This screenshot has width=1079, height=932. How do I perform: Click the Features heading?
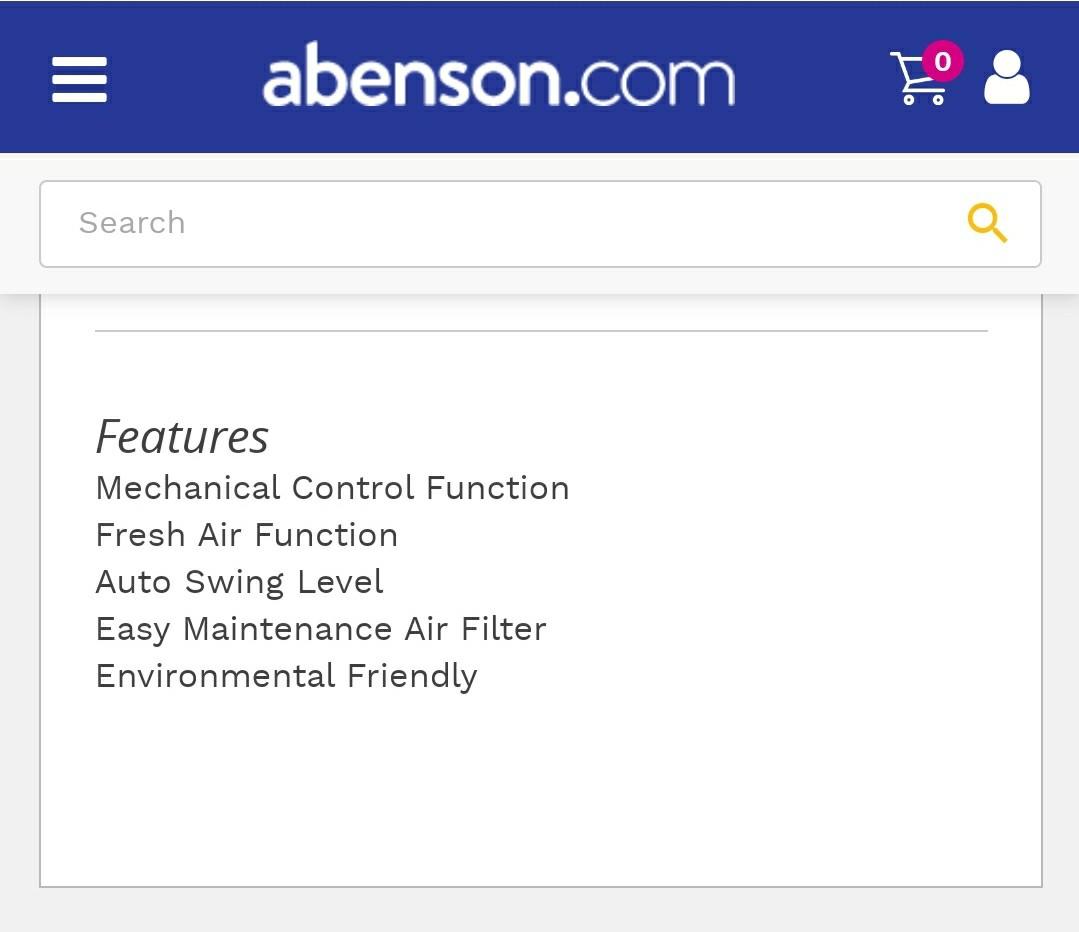tap(181, 437)
